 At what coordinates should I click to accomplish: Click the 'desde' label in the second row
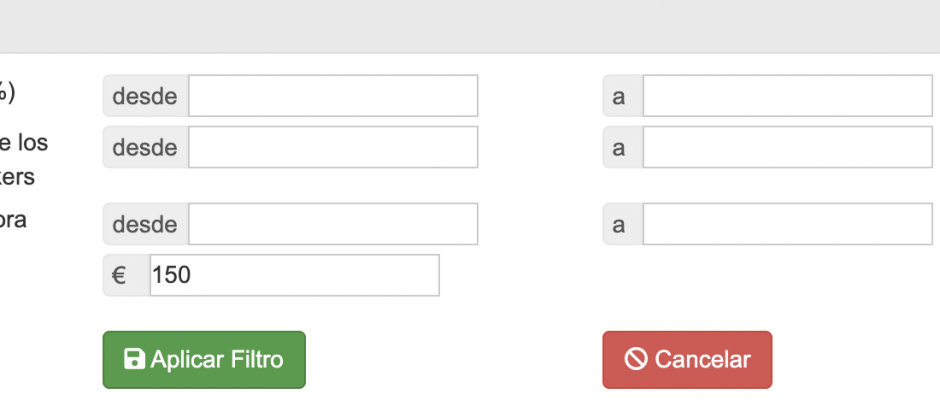(x=146, y=147)
